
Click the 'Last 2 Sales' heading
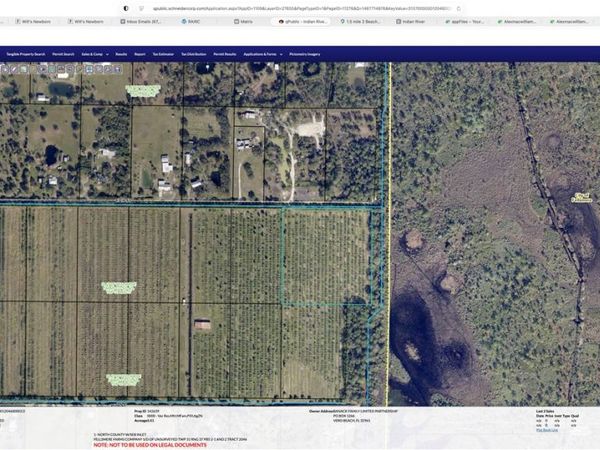[x=545, y=411]
